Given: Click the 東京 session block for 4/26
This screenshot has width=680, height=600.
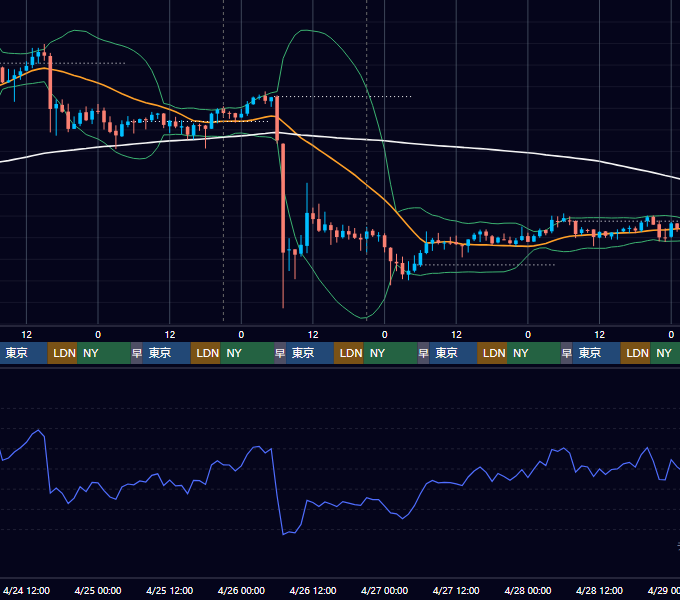Looking at the screenshot, I should tap(310, 353).
